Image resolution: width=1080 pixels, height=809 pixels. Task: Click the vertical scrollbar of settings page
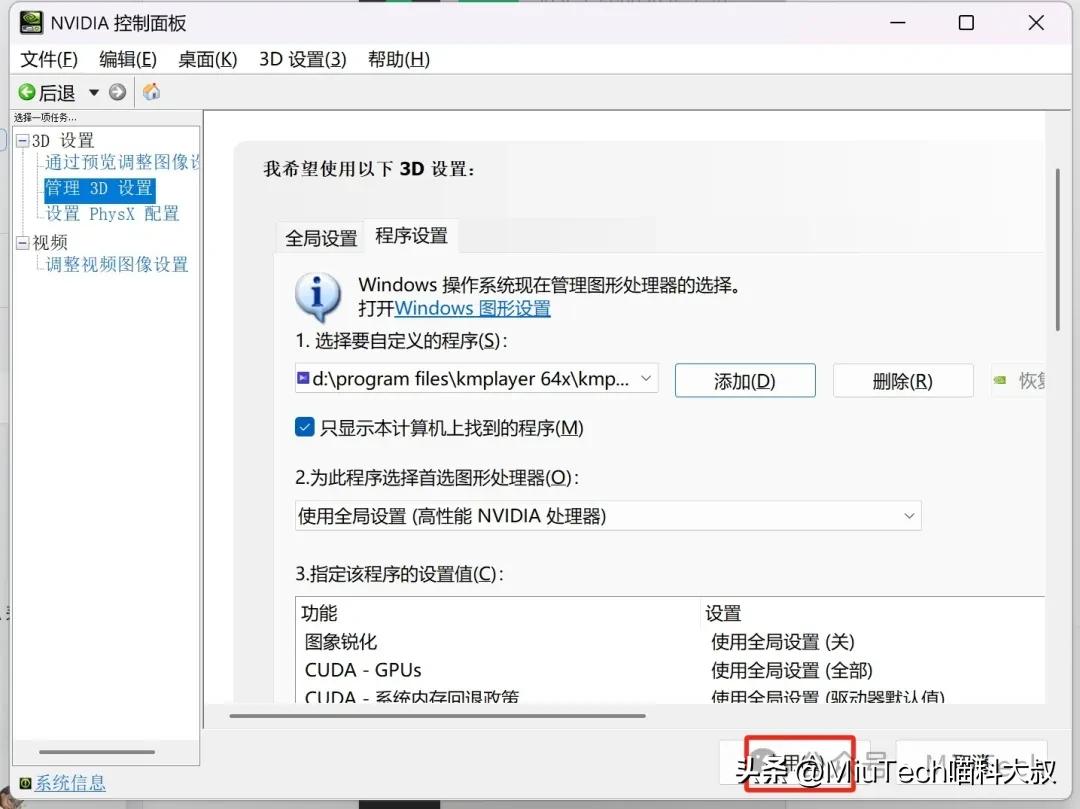tap(1058, 251)
